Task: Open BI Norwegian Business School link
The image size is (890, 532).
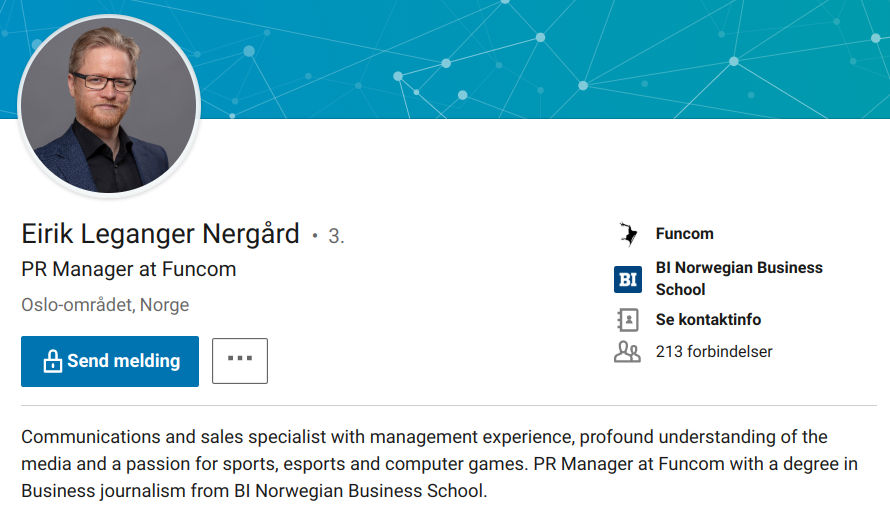Action: pos(739,278)
